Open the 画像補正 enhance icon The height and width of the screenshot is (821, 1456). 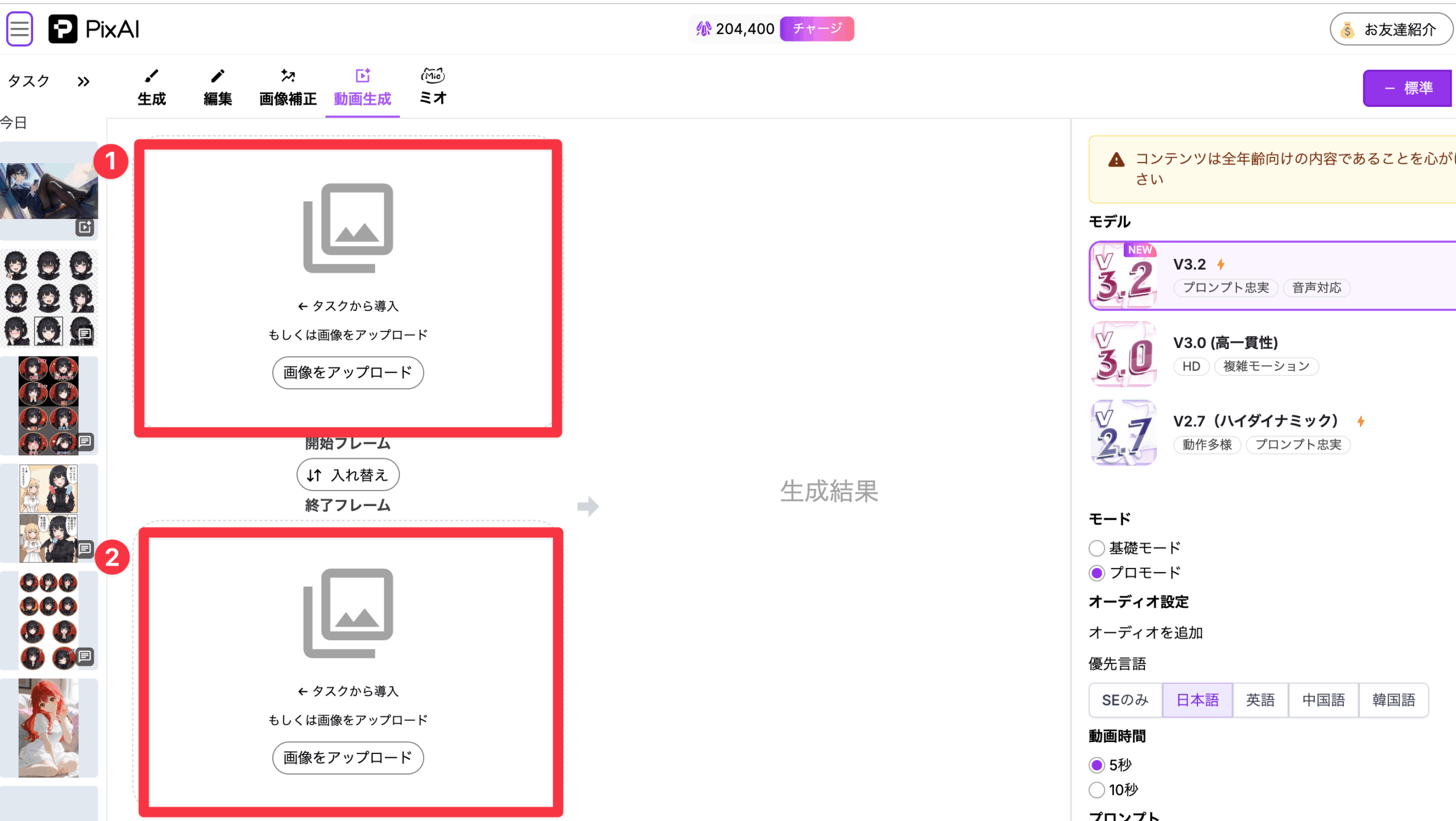point(288,76)
